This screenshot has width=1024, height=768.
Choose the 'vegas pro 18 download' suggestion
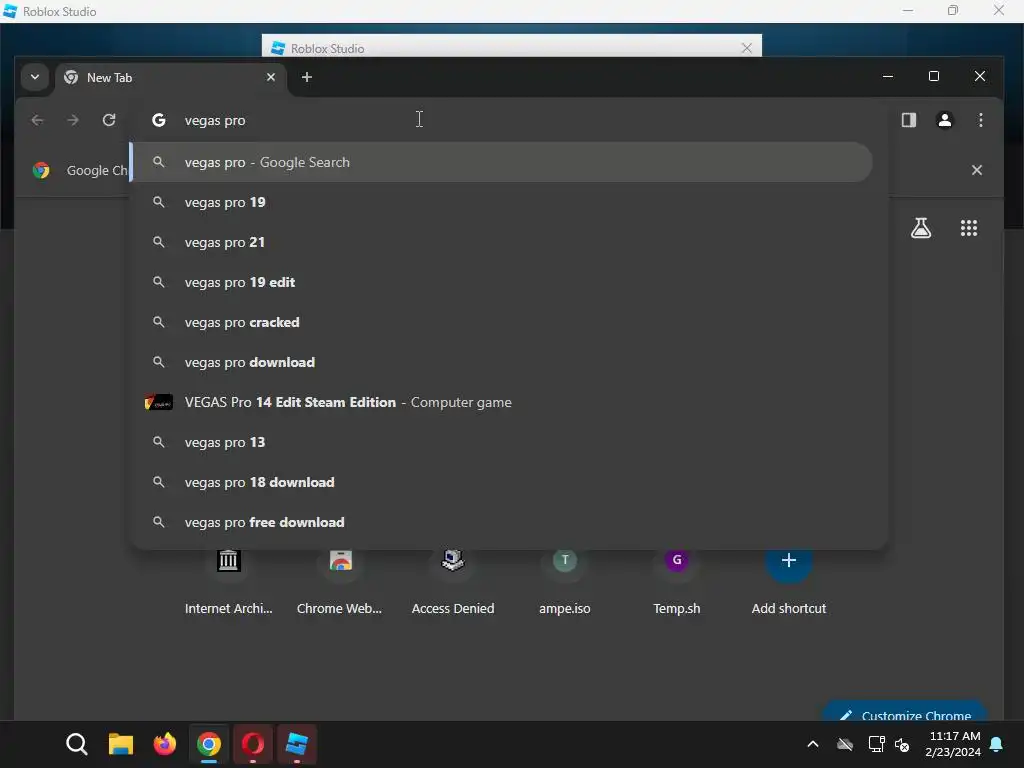point(501,482)
